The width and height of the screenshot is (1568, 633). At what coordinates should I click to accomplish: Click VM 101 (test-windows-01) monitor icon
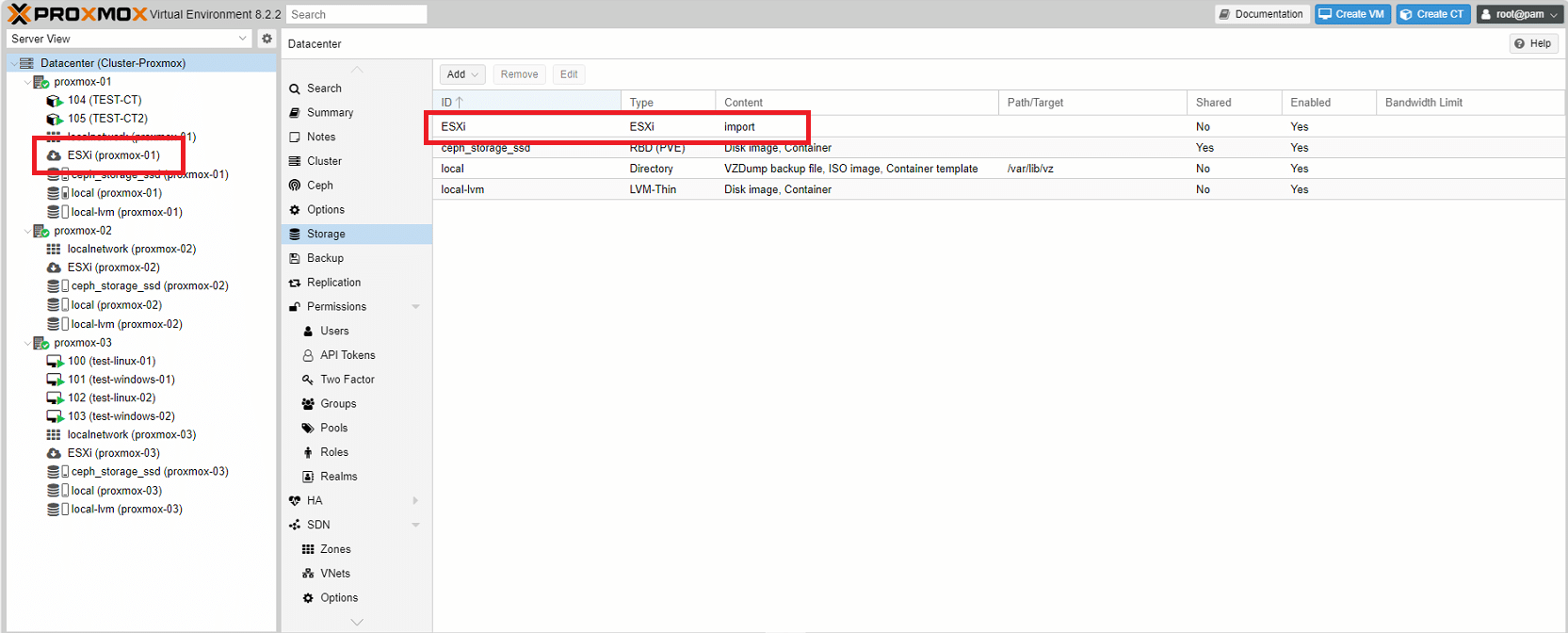[x=55, y=380]
